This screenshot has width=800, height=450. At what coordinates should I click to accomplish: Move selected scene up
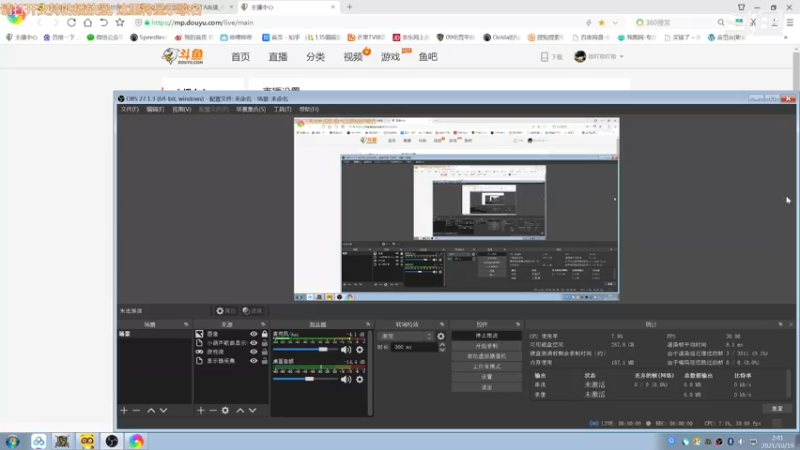(151, 410)
